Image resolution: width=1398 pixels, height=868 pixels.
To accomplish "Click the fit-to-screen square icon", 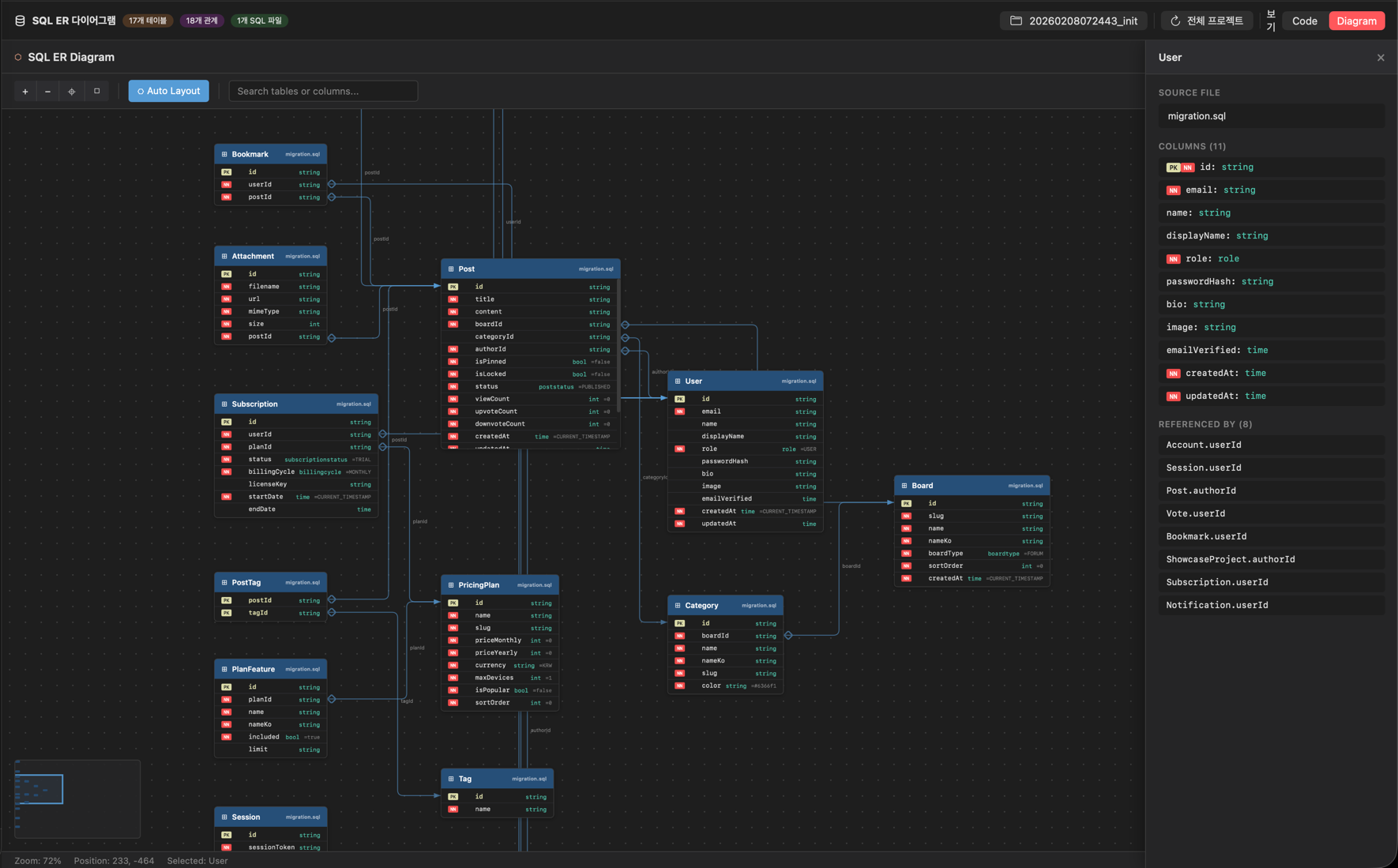I will pos(96,91).
